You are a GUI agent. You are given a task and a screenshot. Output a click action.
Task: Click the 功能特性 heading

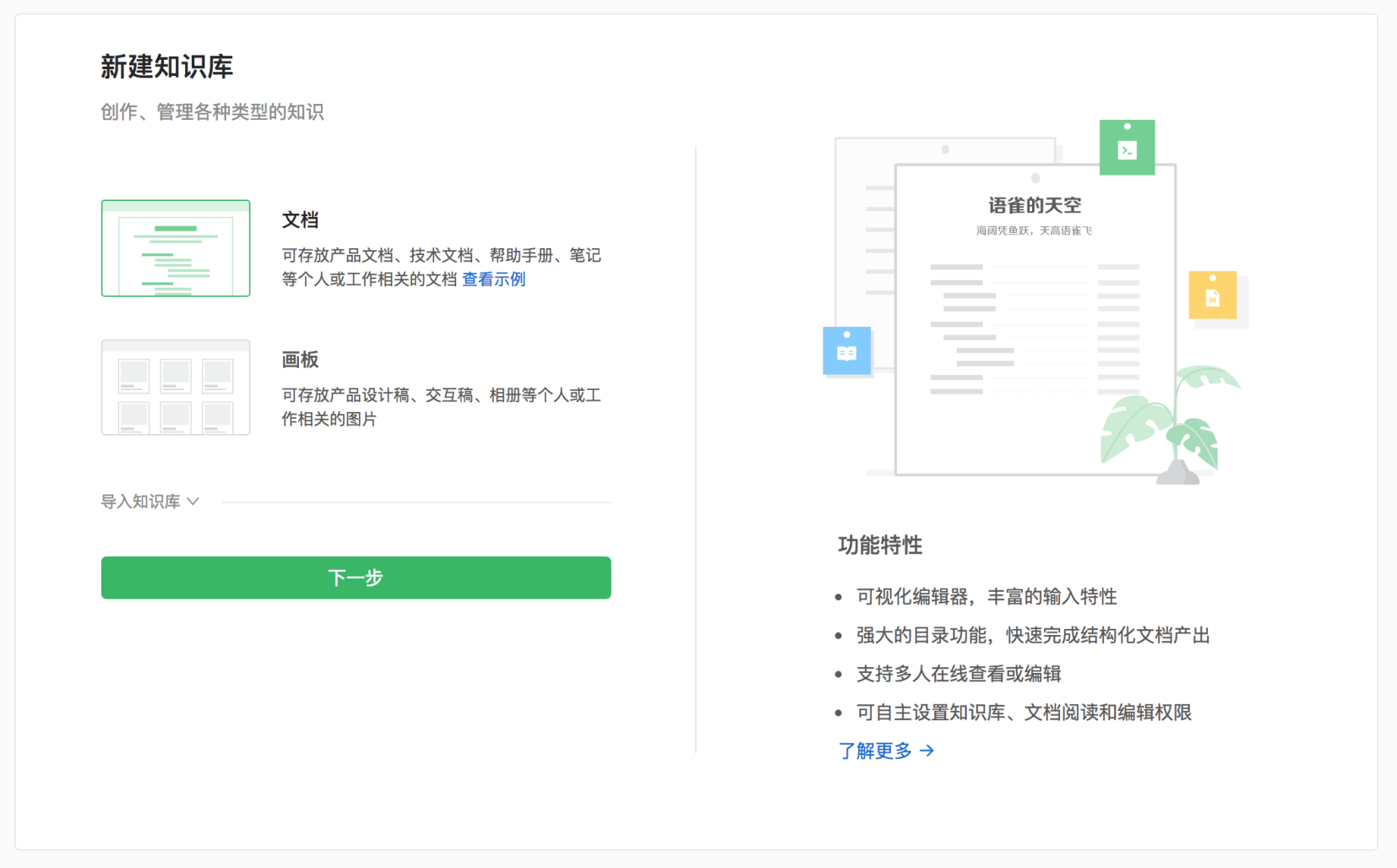878,545
